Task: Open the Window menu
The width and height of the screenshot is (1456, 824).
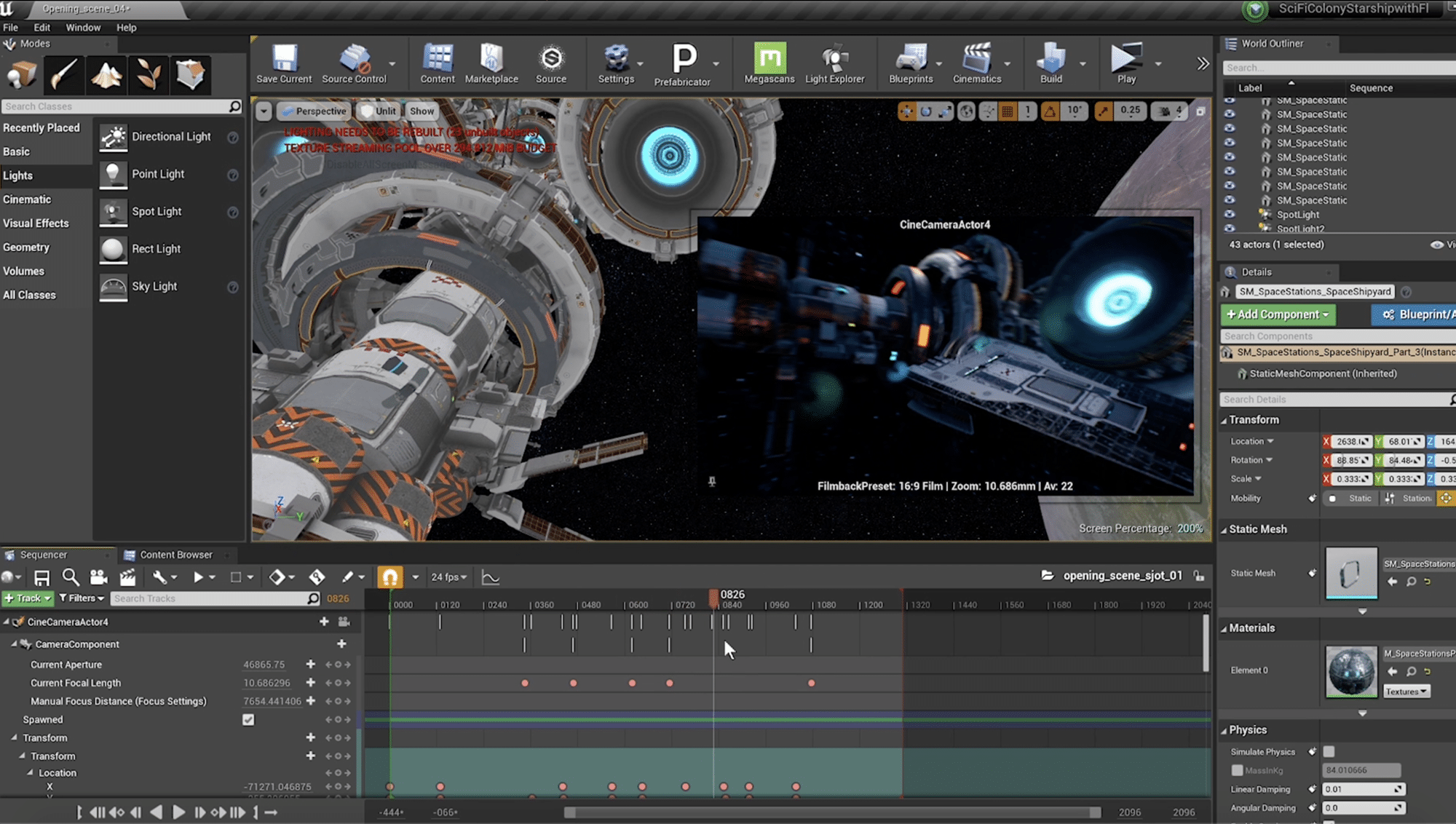Action: (83, 28)
